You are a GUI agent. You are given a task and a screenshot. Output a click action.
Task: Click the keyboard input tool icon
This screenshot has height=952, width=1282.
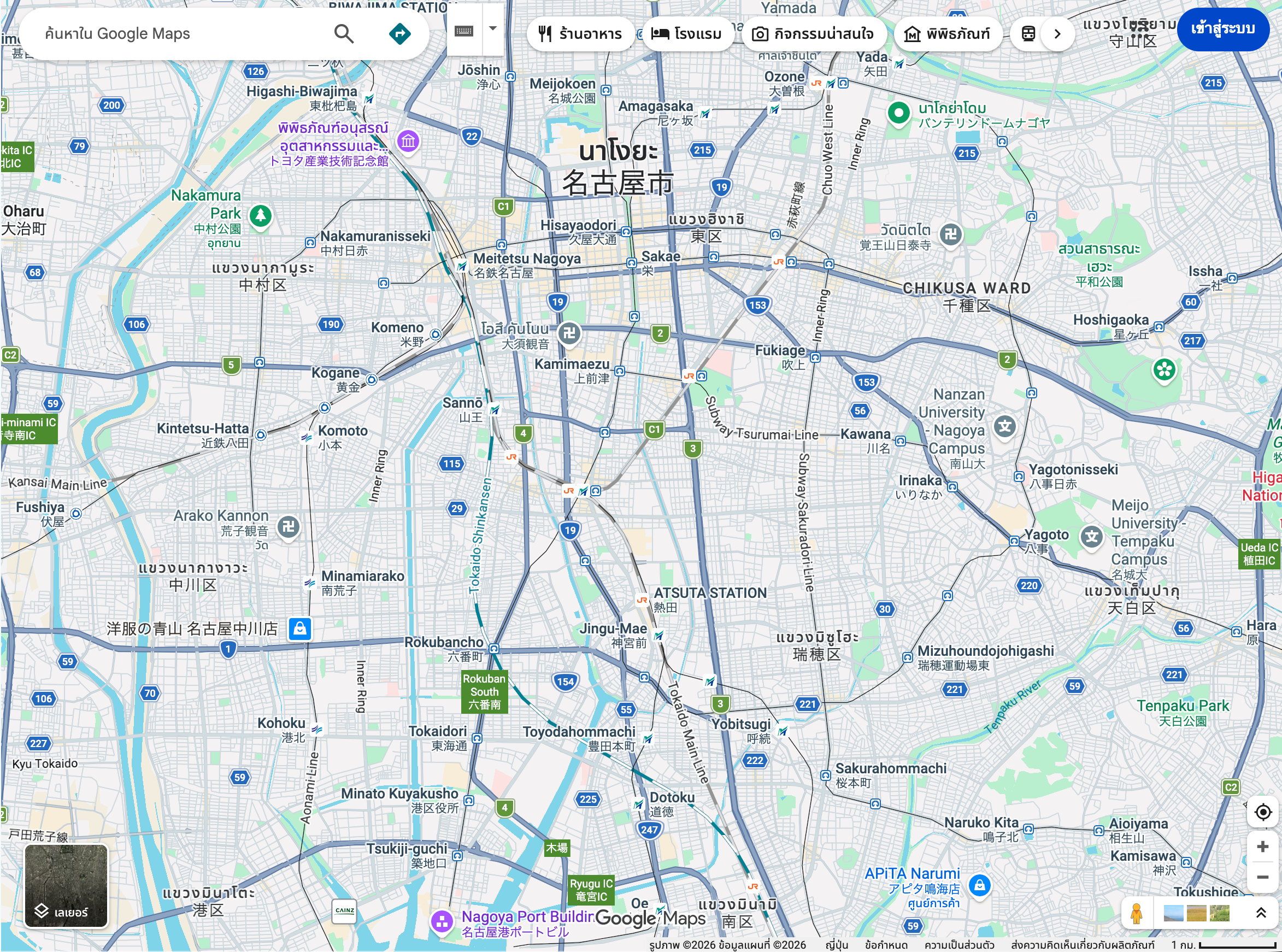464,31
